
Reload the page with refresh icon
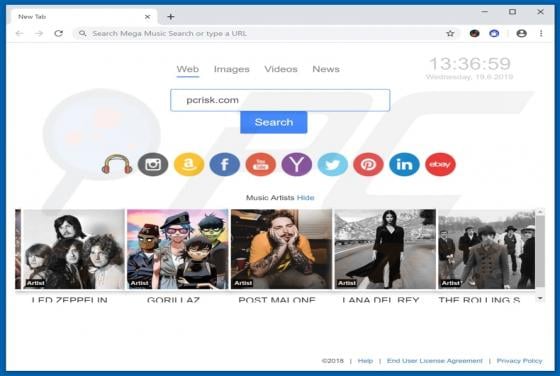click(59, 34)
